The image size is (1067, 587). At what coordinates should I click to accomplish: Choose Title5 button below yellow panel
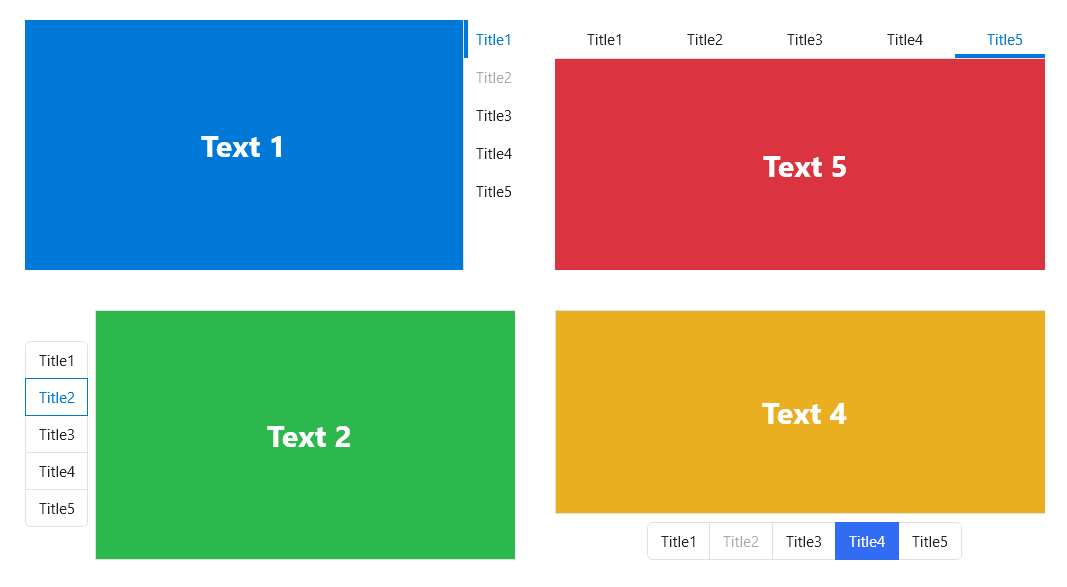point(930,541)
